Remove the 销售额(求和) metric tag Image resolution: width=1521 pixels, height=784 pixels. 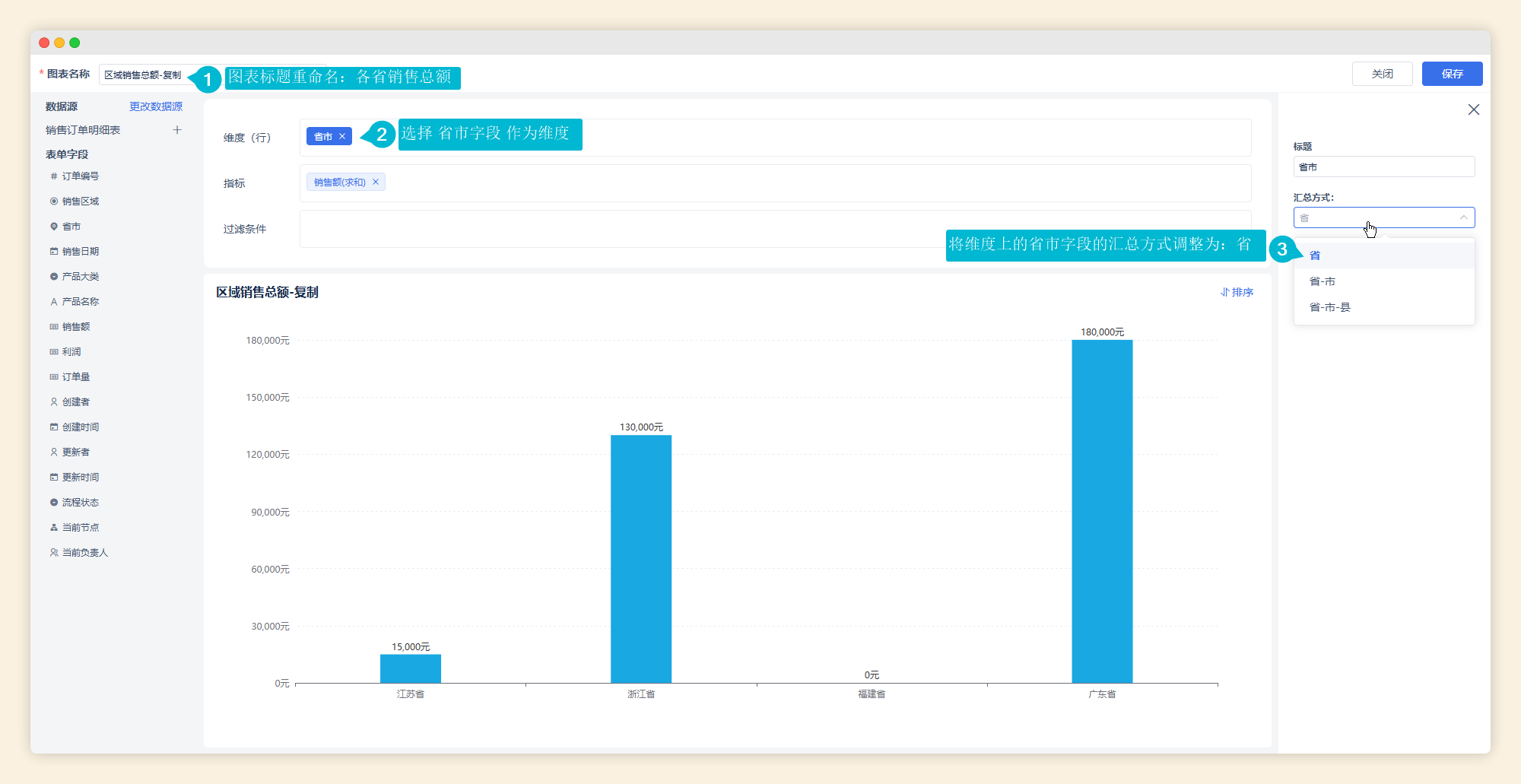(x=376, y=182)
